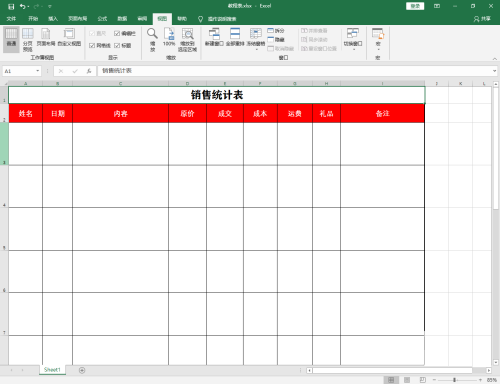Switch to the Home (开始) tab
This screenshot has width=500, height=384.
pos(33,19)
